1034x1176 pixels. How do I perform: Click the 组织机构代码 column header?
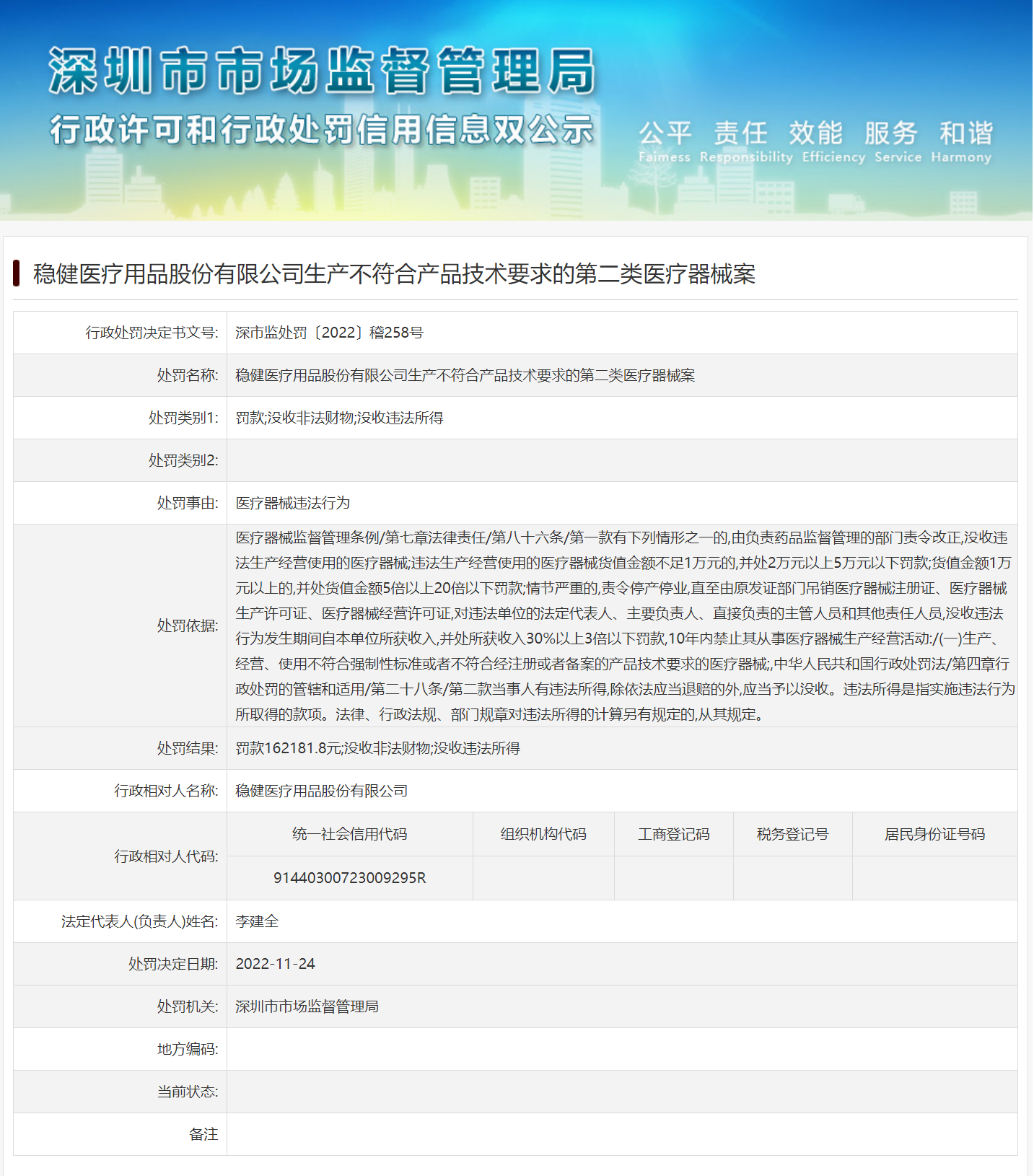point(543,834)
